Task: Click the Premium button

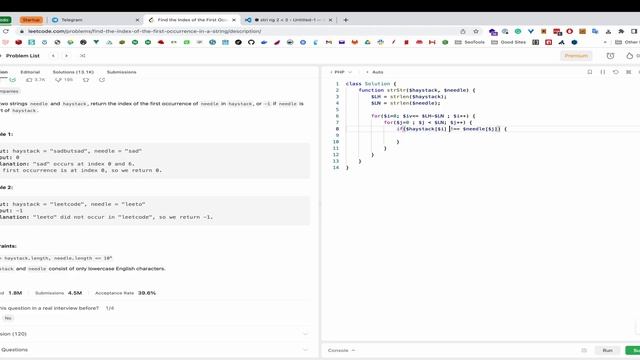Action: (x=576, y=56)
